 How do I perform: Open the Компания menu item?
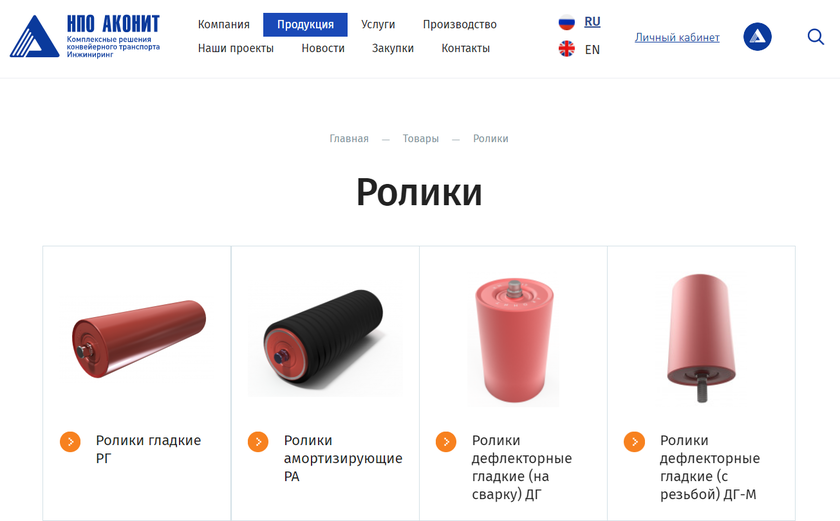coord(223,25)
